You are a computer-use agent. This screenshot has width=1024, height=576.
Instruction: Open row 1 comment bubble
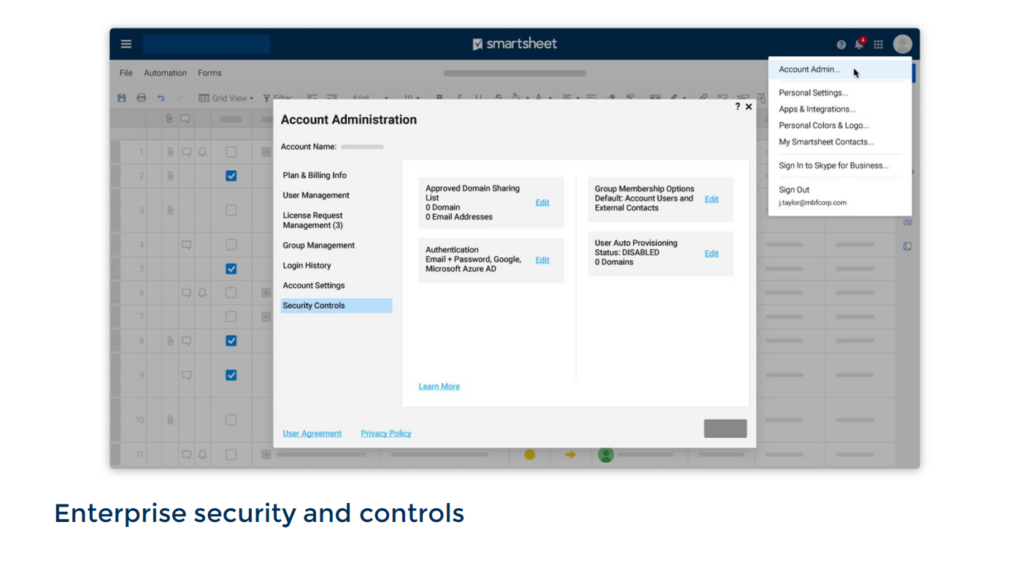186,152
